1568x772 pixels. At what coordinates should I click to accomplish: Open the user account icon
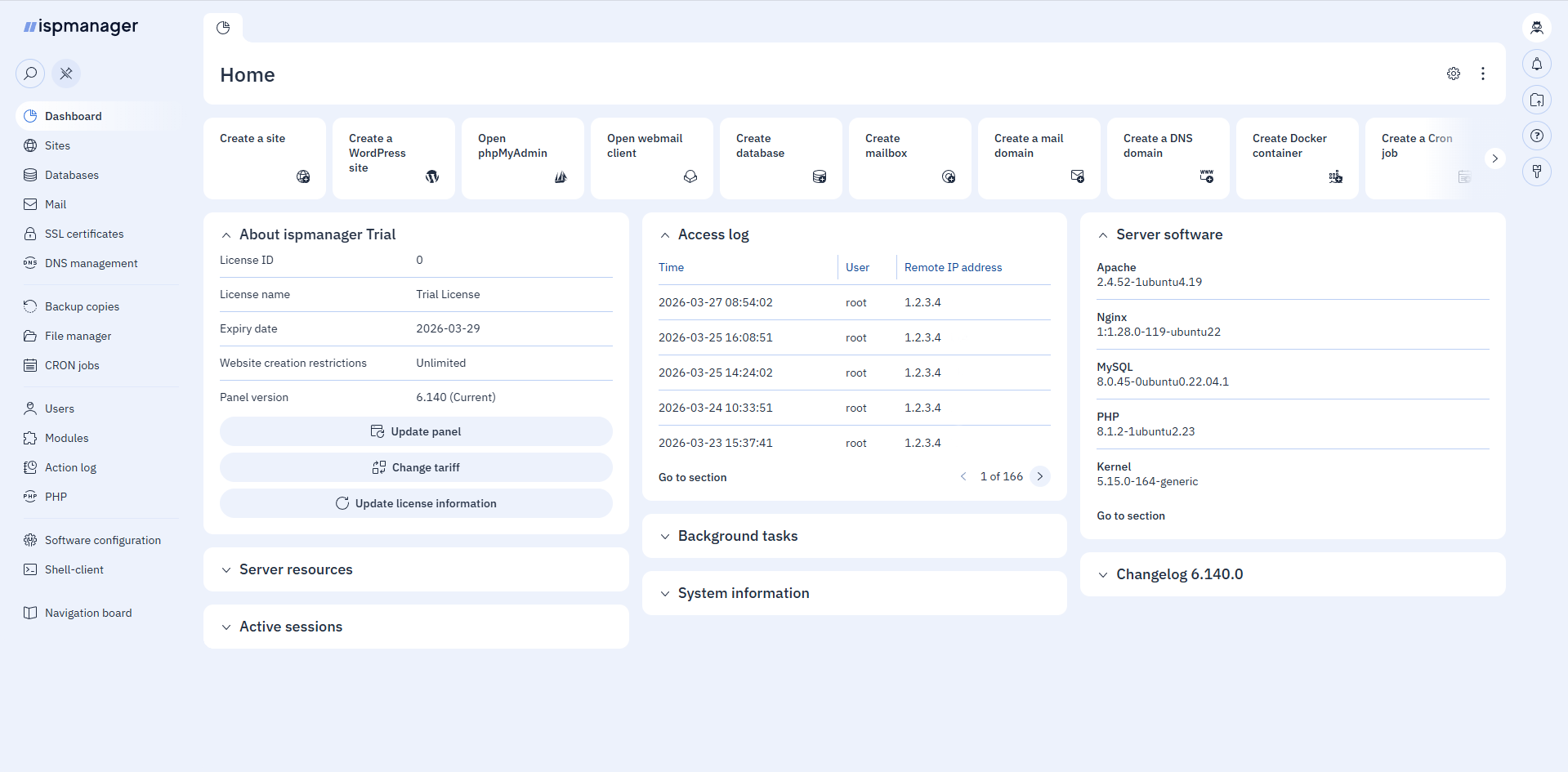1537,28
